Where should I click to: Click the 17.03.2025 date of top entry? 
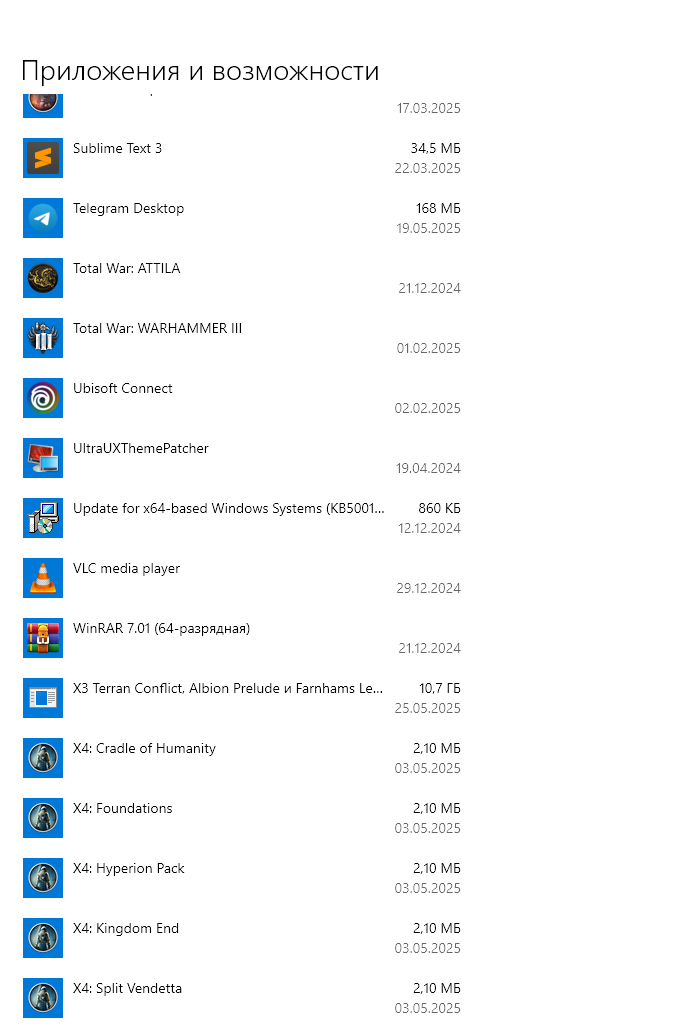[429, 108]
